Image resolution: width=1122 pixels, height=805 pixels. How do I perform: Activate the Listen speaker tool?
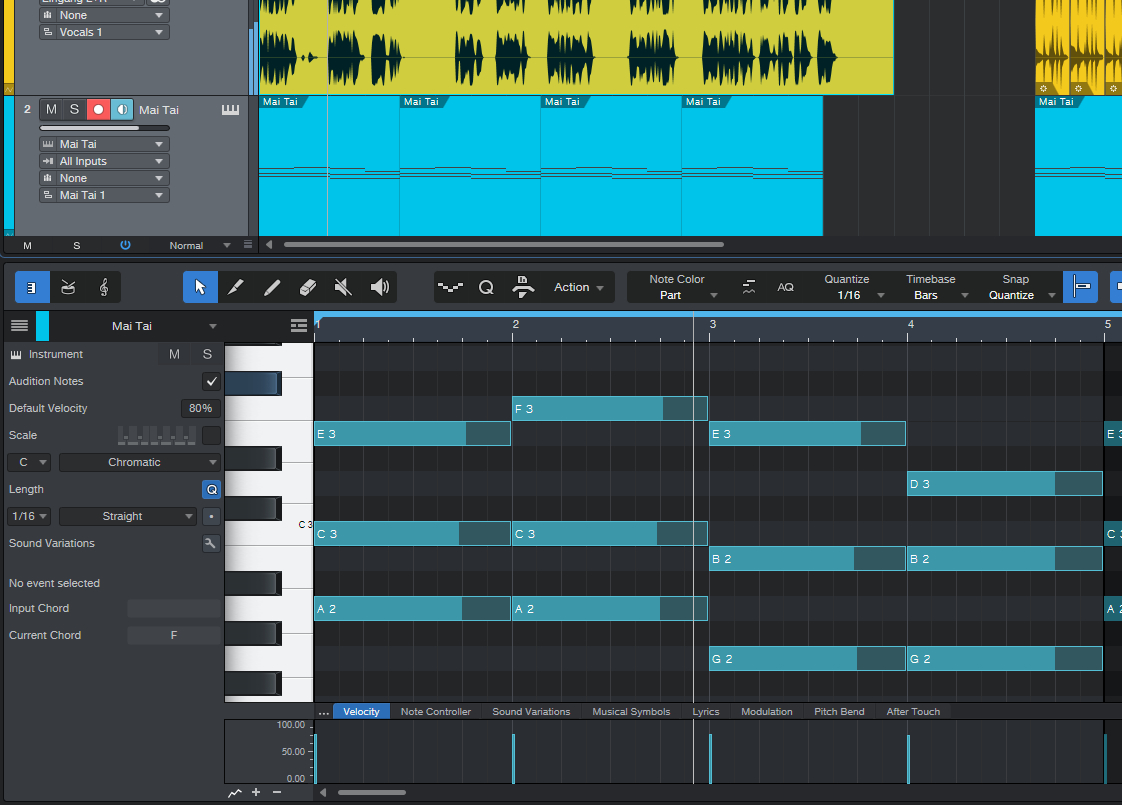pos(379,288)
